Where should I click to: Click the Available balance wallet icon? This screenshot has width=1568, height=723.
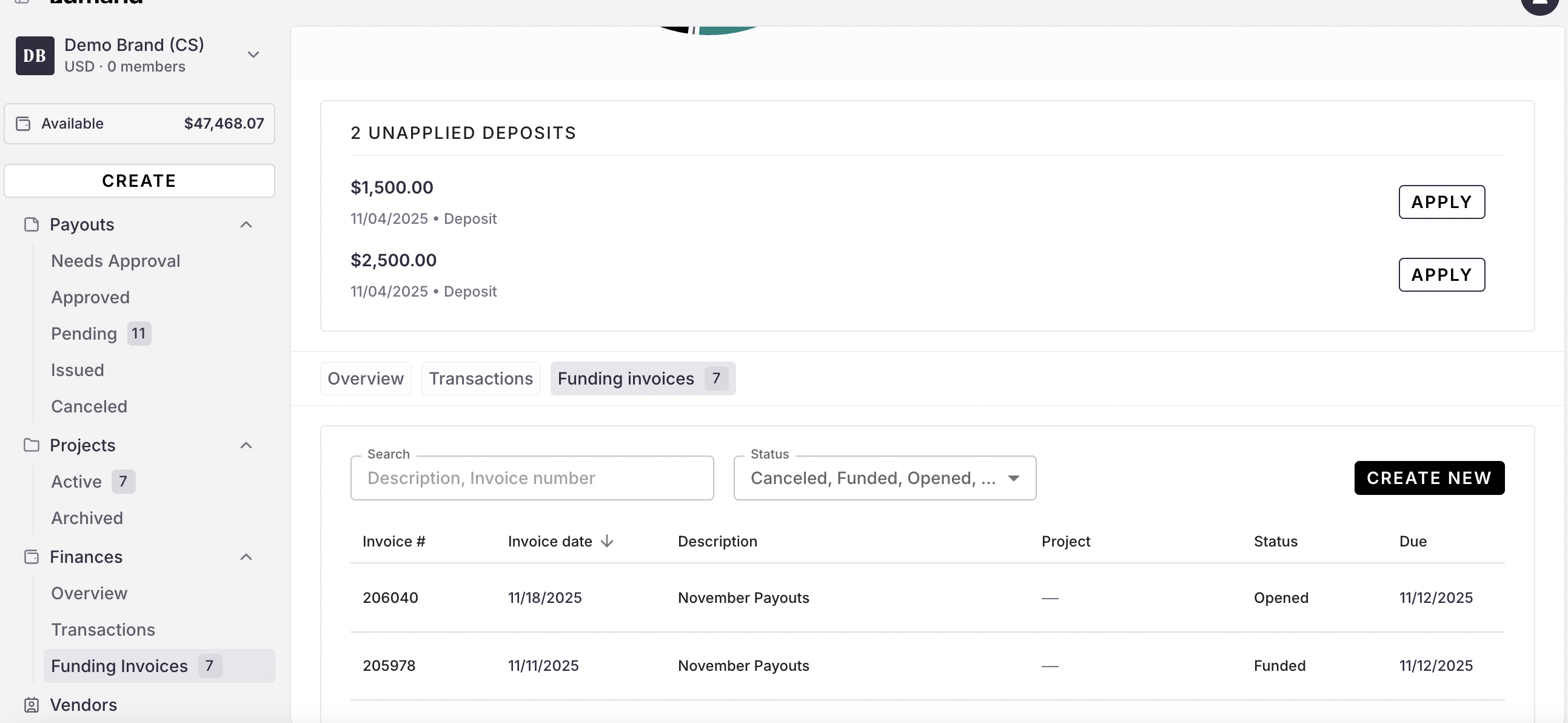[x=23, y=124]
